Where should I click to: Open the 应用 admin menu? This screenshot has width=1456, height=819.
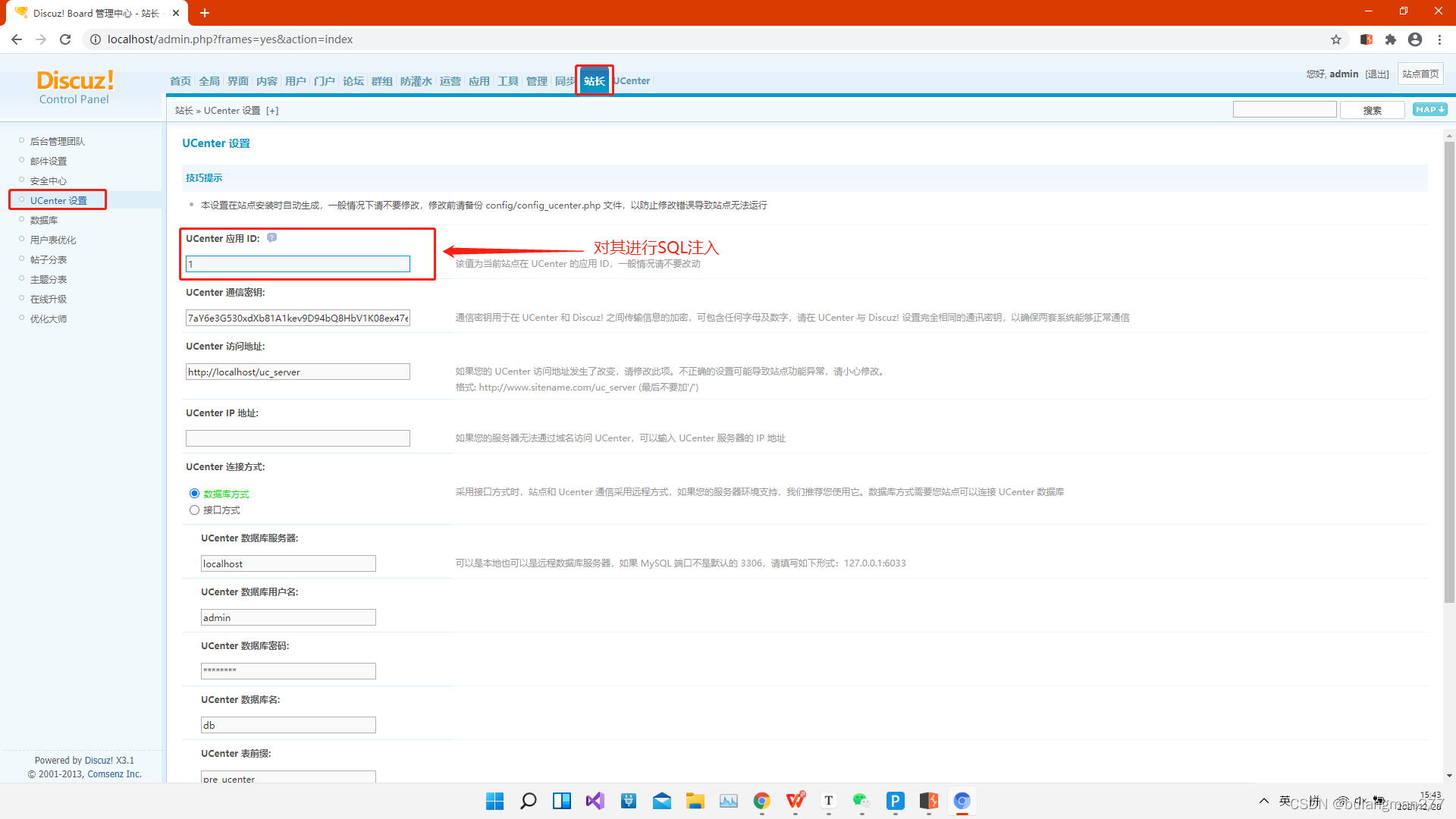click(x=479, y=81)
